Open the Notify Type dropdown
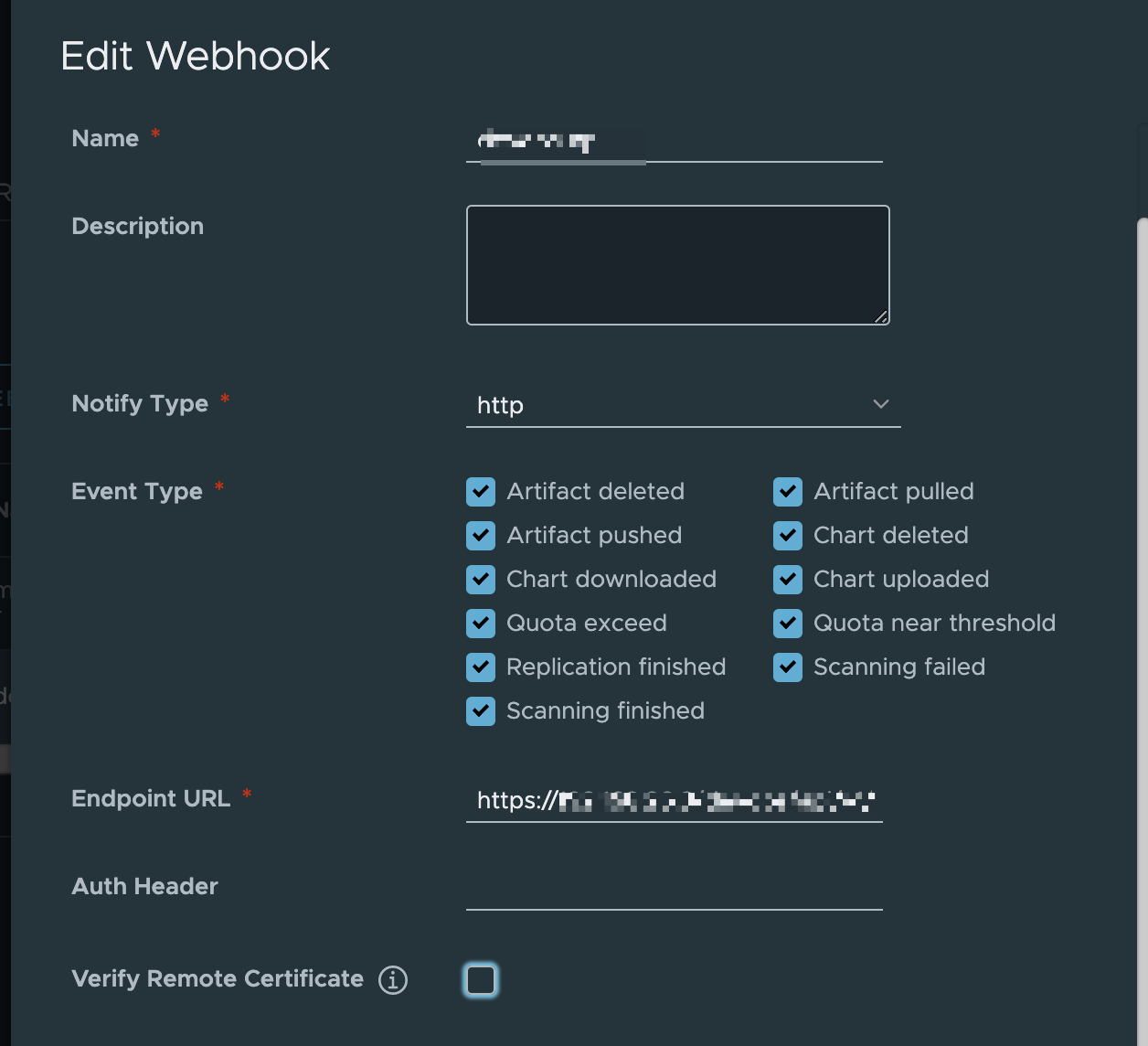This screenshot has height=1046, width=1148. (683, 405)
